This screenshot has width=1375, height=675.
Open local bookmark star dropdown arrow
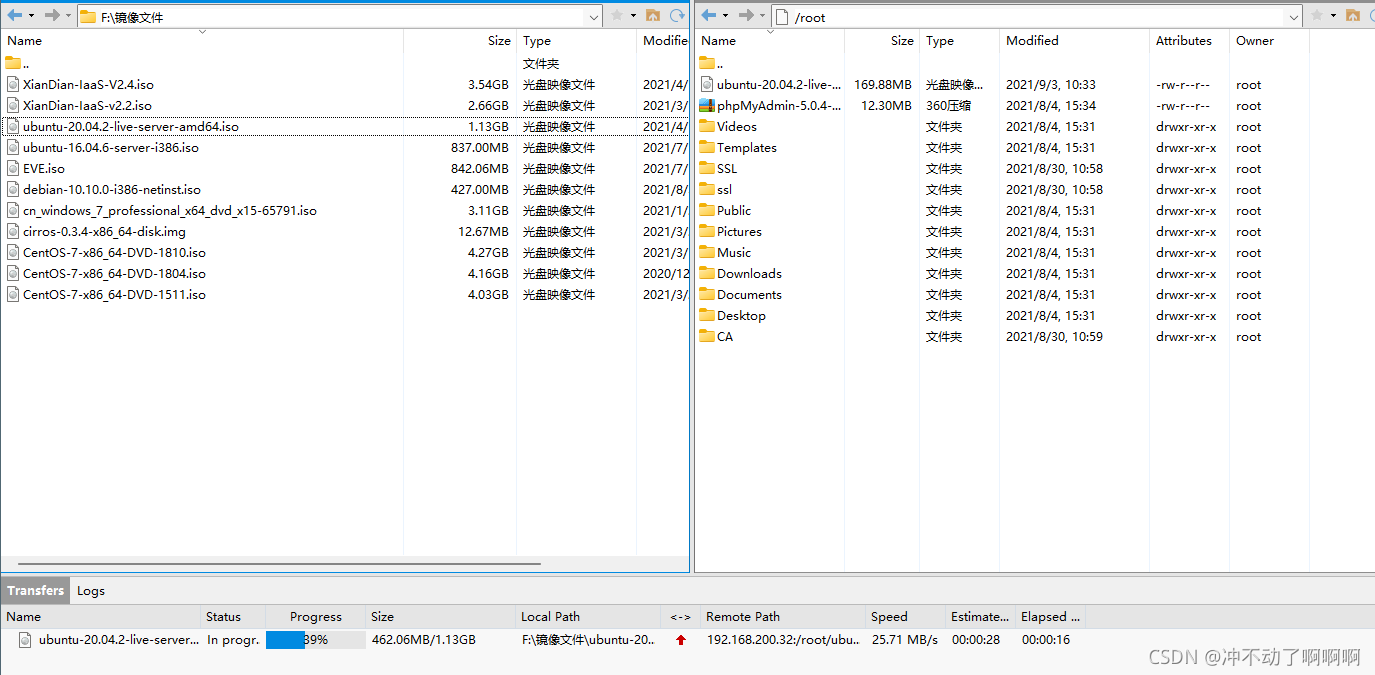pos(633,16)
